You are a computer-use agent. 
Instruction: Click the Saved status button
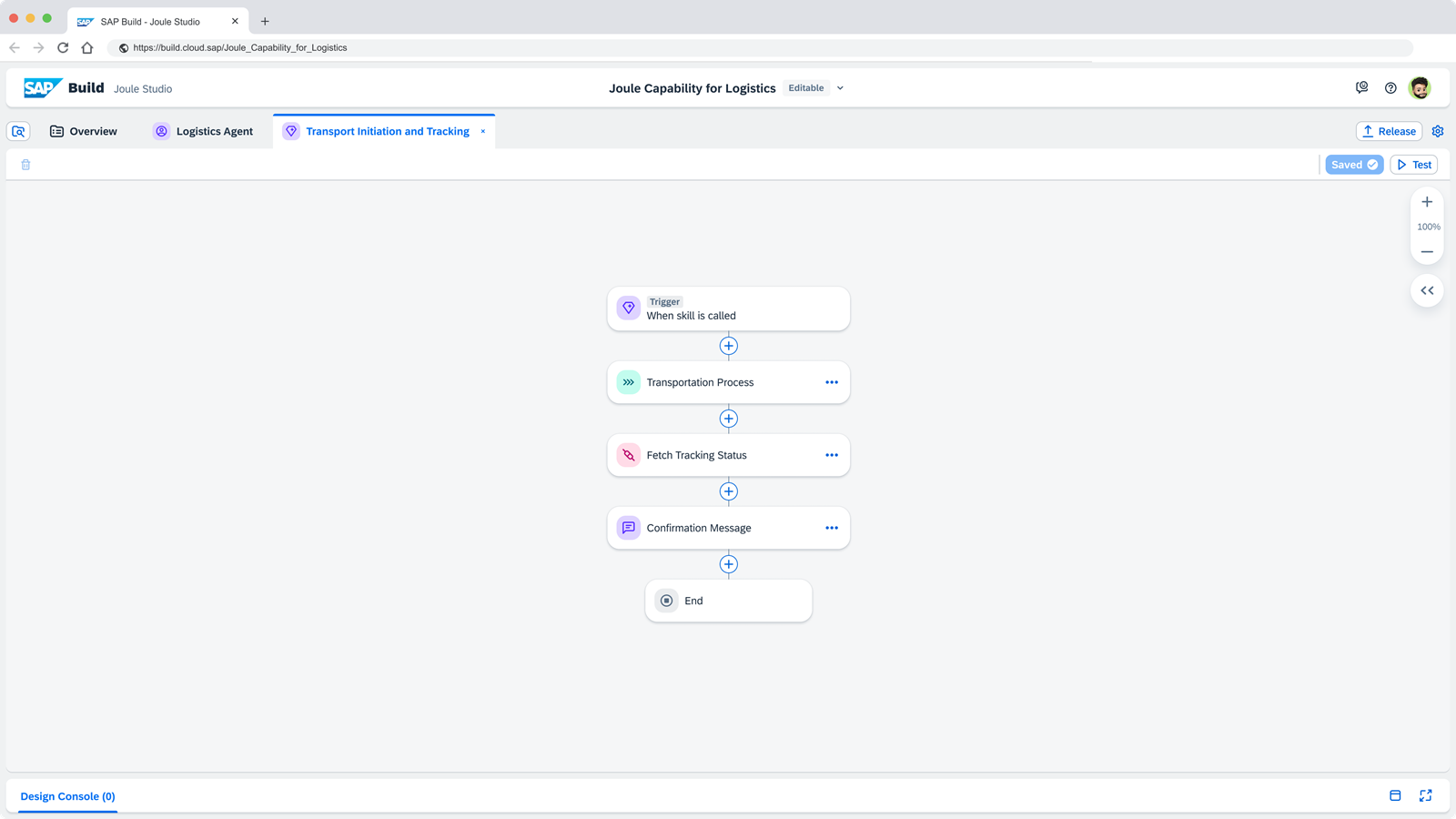coord(1354,165)
